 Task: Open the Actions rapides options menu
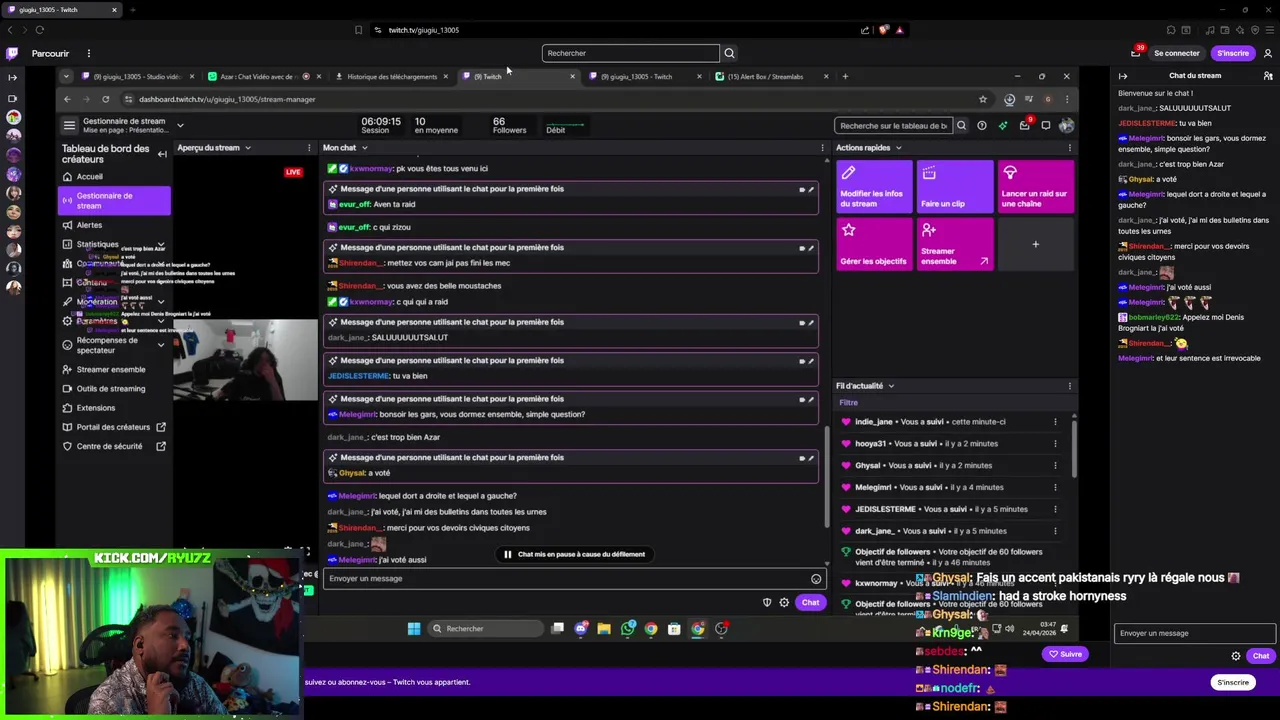click(x=1069, y=148)
